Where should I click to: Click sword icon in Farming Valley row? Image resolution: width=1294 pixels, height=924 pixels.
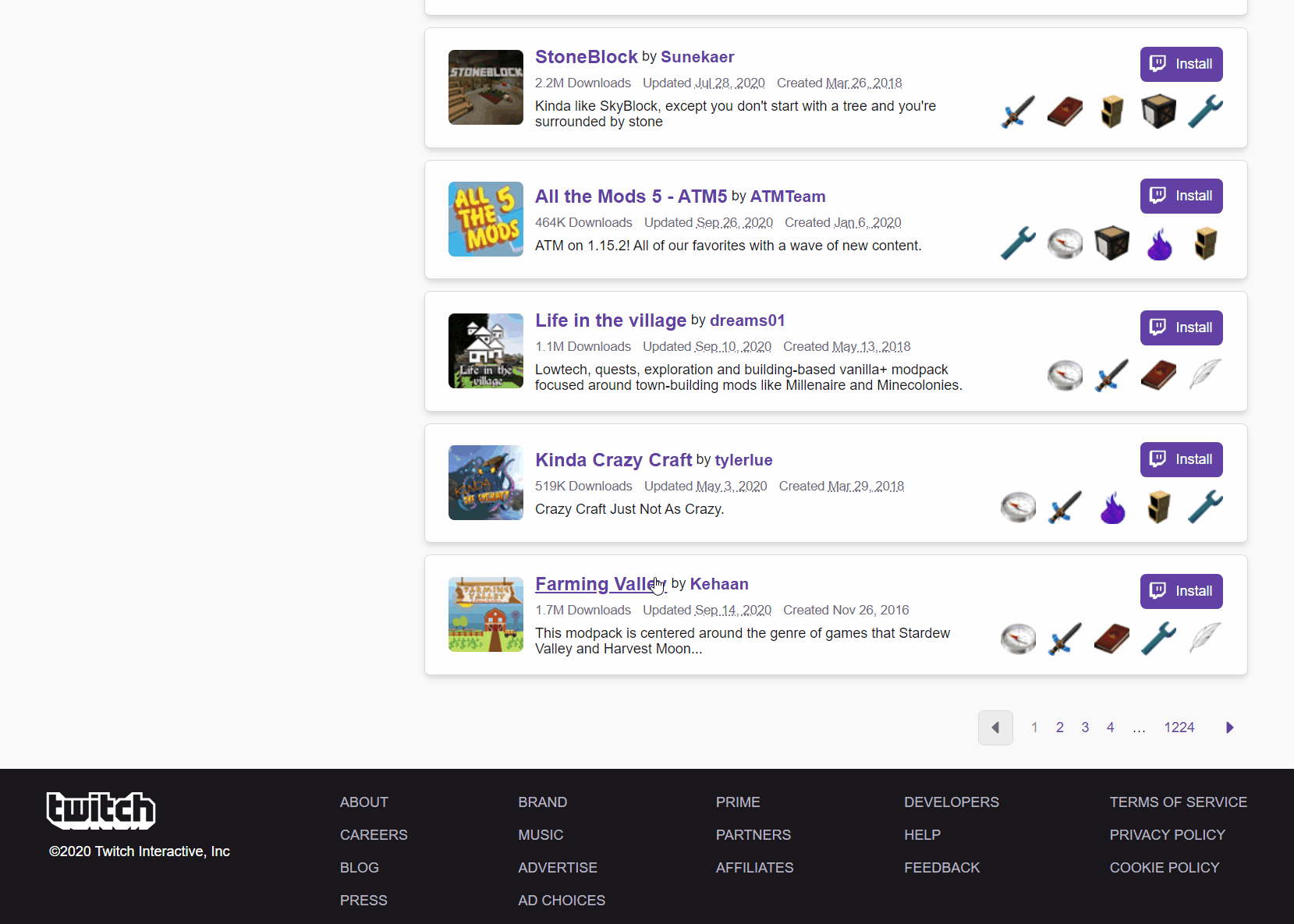point(1065,639)
